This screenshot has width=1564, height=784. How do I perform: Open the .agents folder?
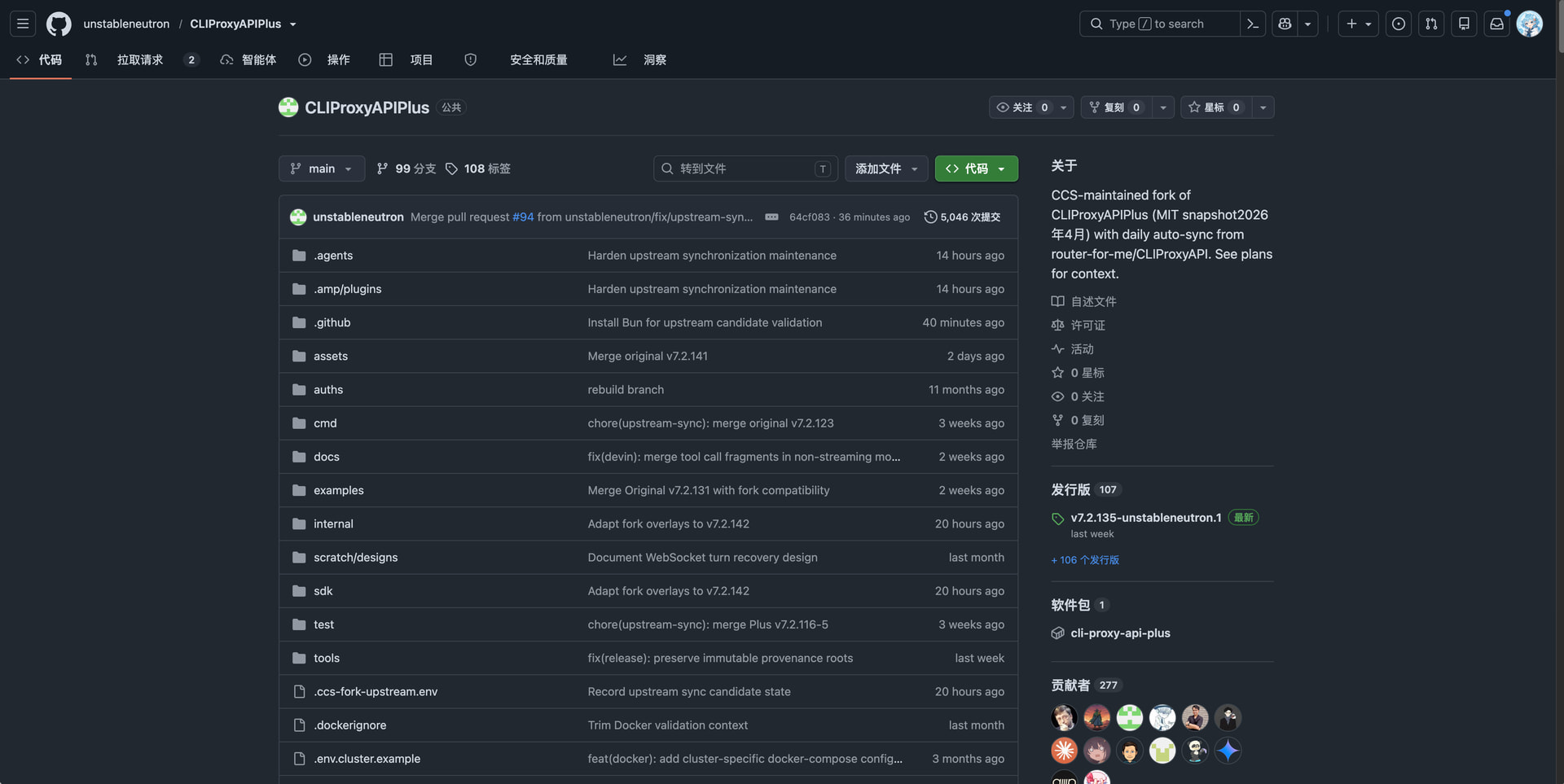pos(333,255)
